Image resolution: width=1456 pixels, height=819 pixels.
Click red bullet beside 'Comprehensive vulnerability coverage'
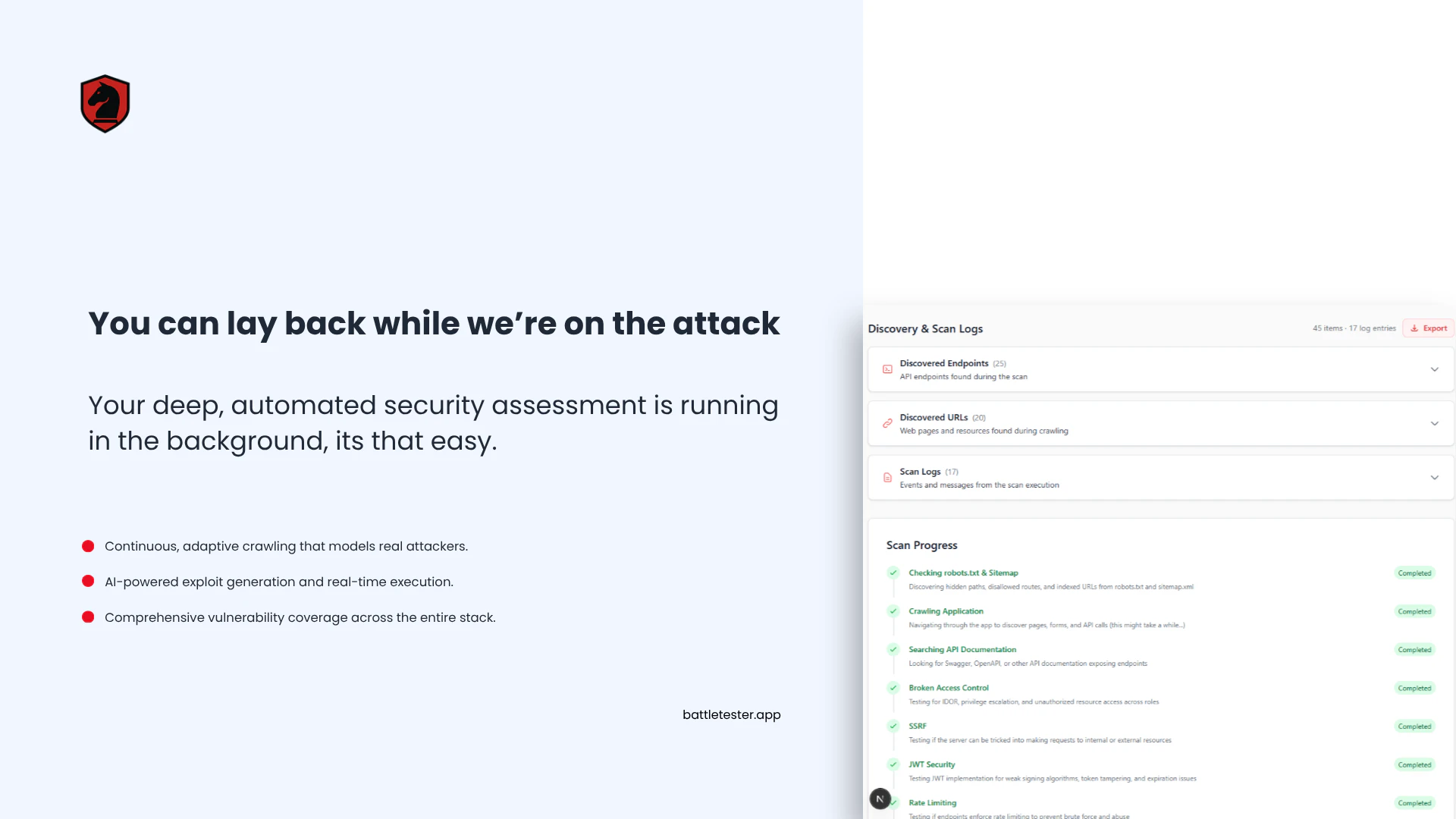tap(88, 617)
